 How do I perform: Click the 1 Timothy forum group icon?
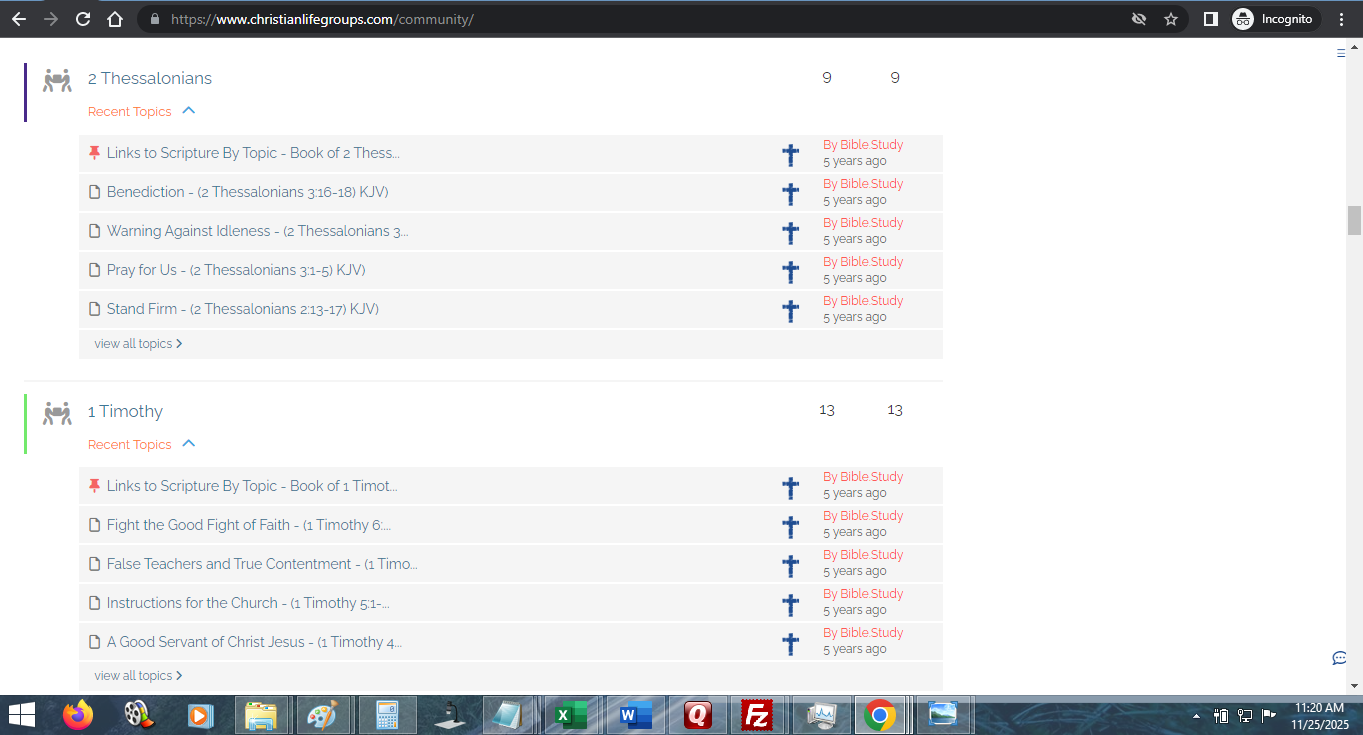click(57, 413)
